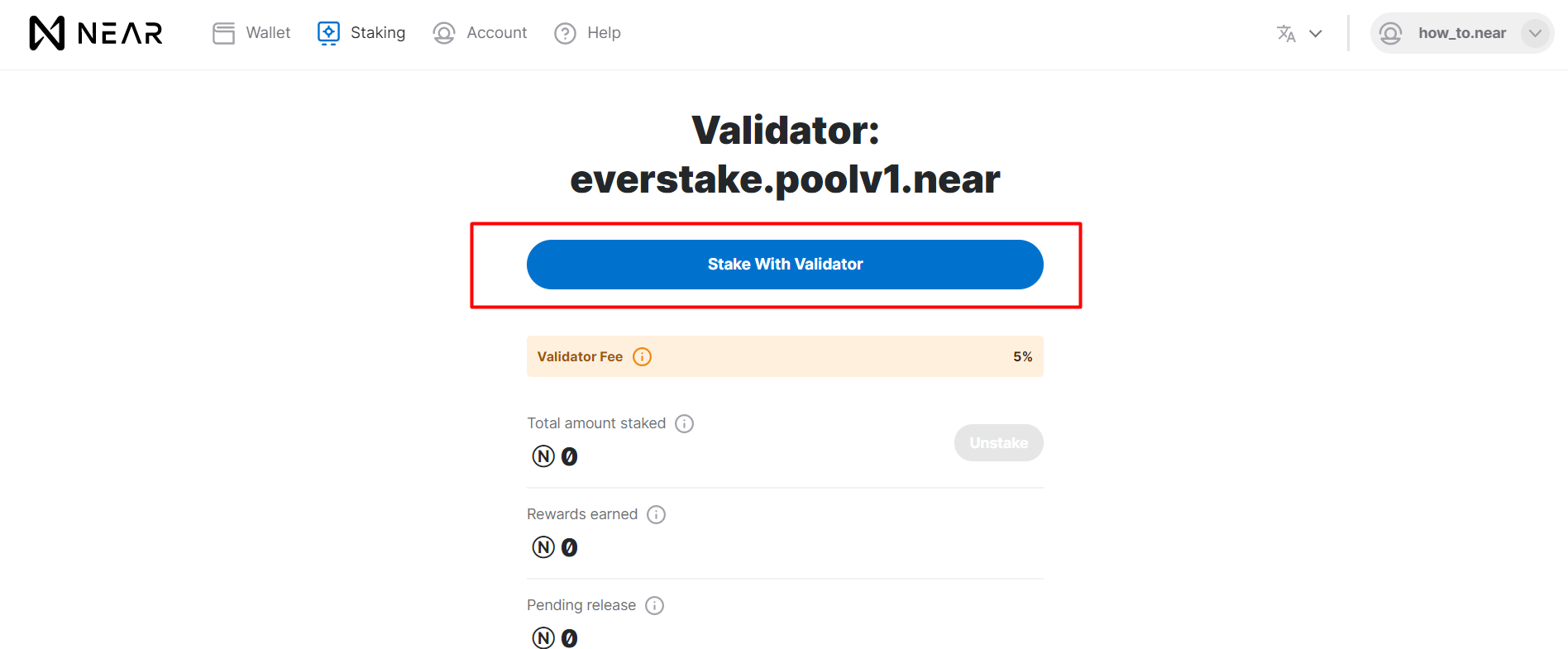Click the how_to.near account avatar
This screenshot has width=1568, height=649.
[x=1391, y=33]
